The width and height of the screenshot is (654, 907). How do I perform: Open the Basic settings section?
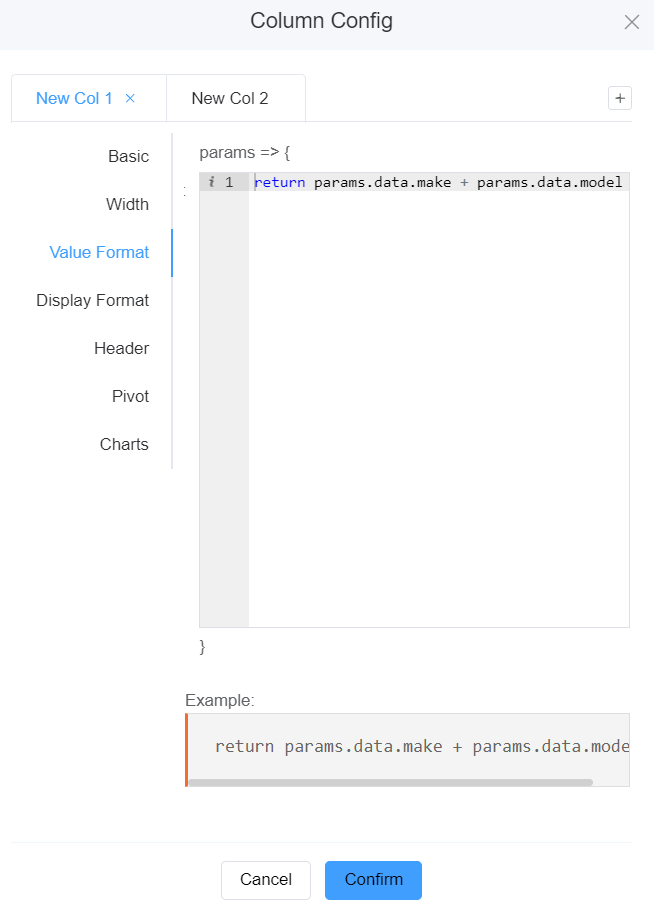click(128, 156)
